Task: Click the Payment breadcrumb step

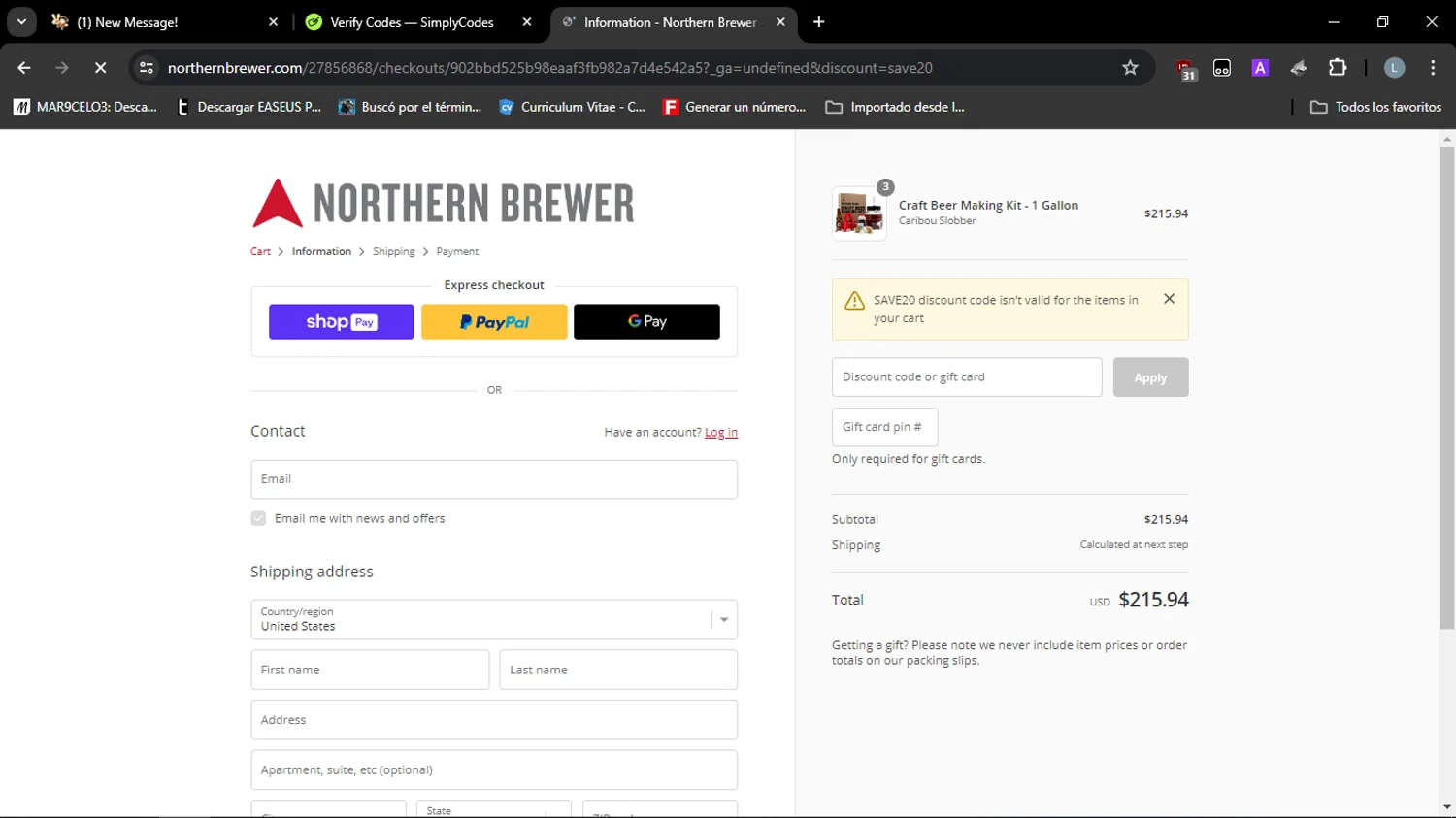Action: 457,251
